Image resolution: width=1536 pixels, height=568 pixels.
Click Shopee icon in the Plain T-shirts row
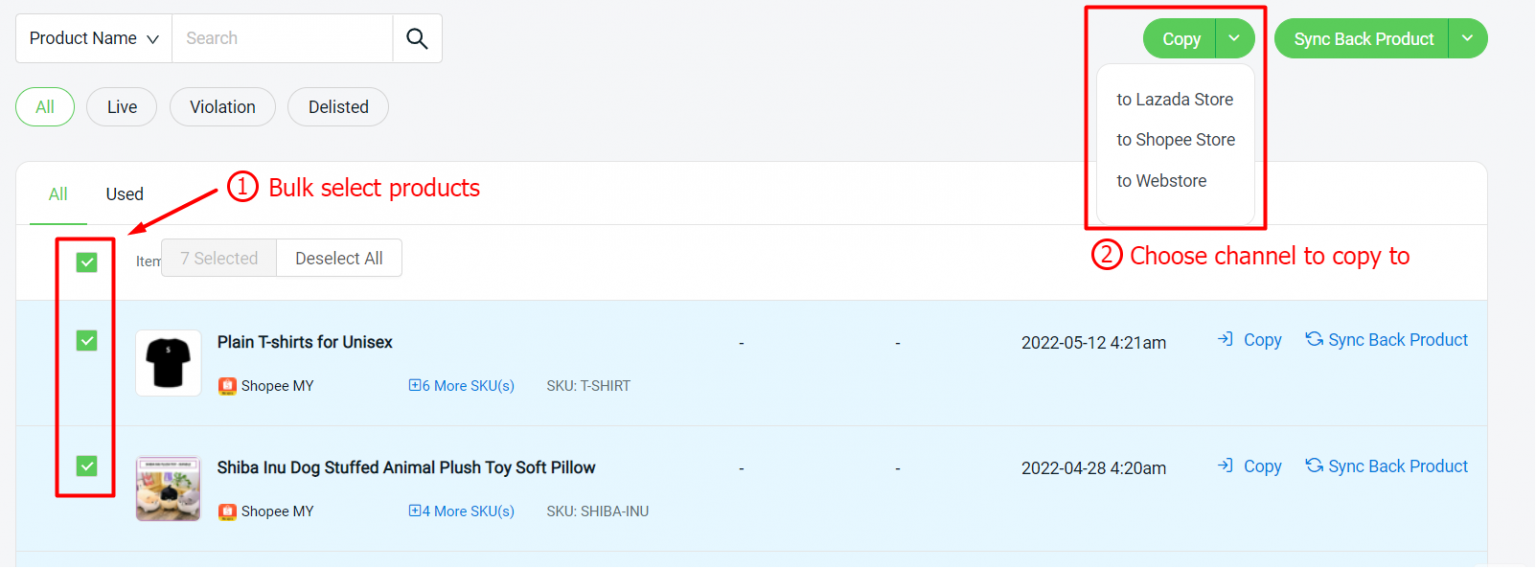[227, 386]
